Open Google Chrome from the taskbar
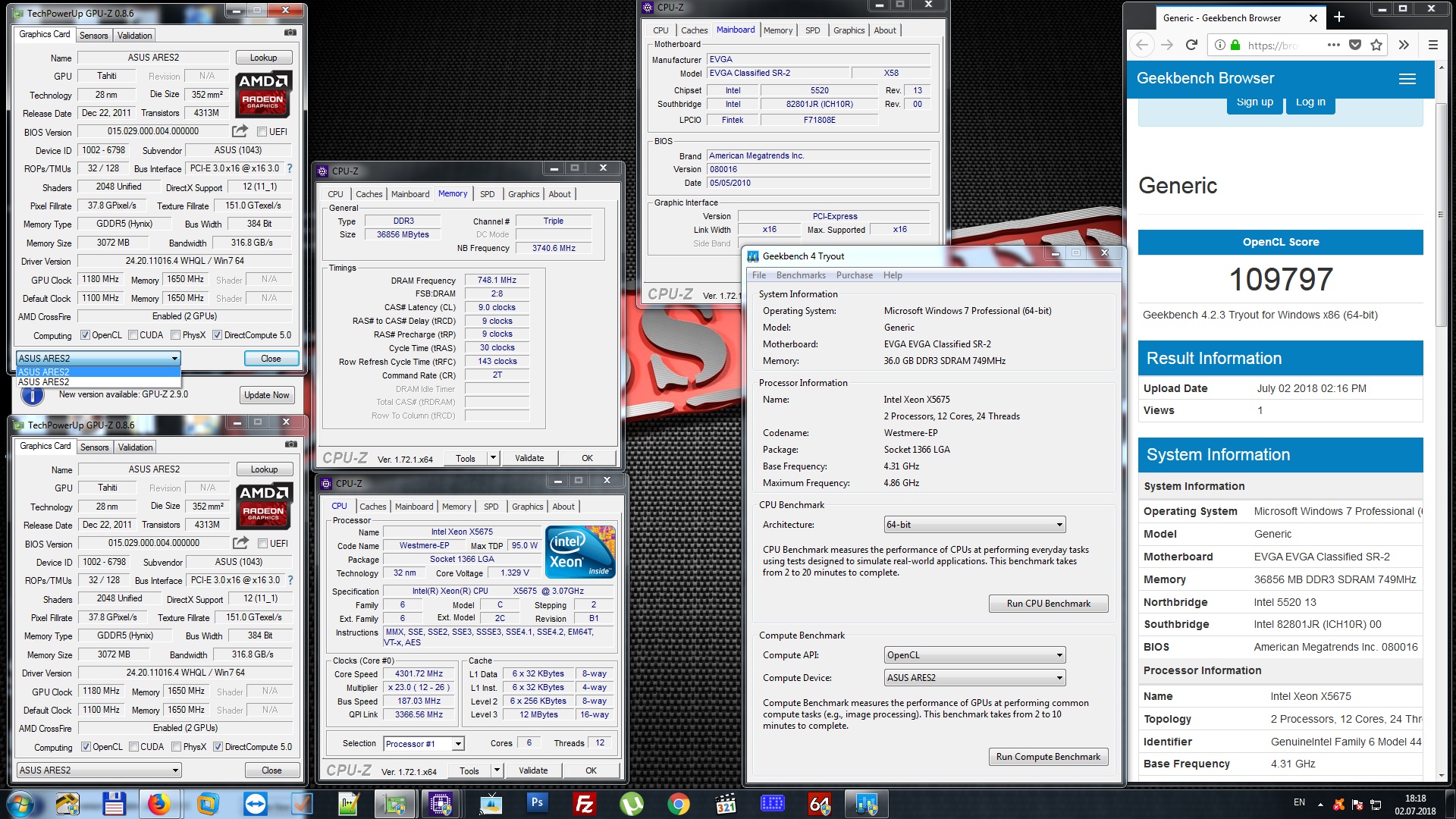 pos(679,804)
